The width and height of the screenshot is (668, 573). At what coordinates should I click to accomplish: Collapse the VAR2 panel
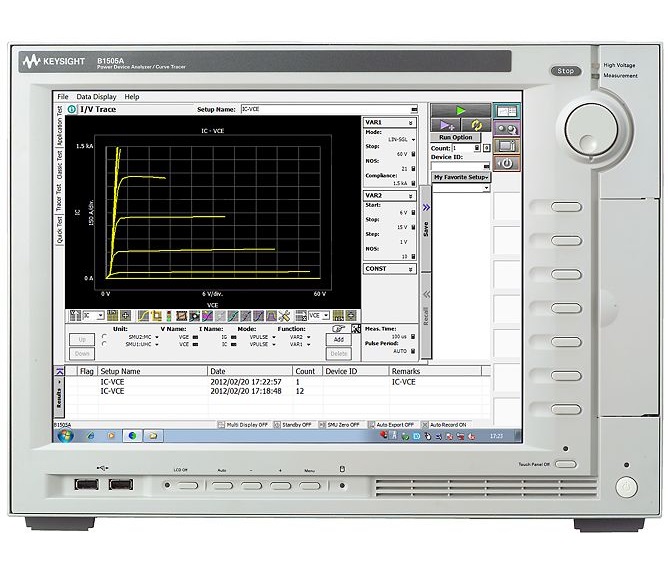tap(410, 196)
